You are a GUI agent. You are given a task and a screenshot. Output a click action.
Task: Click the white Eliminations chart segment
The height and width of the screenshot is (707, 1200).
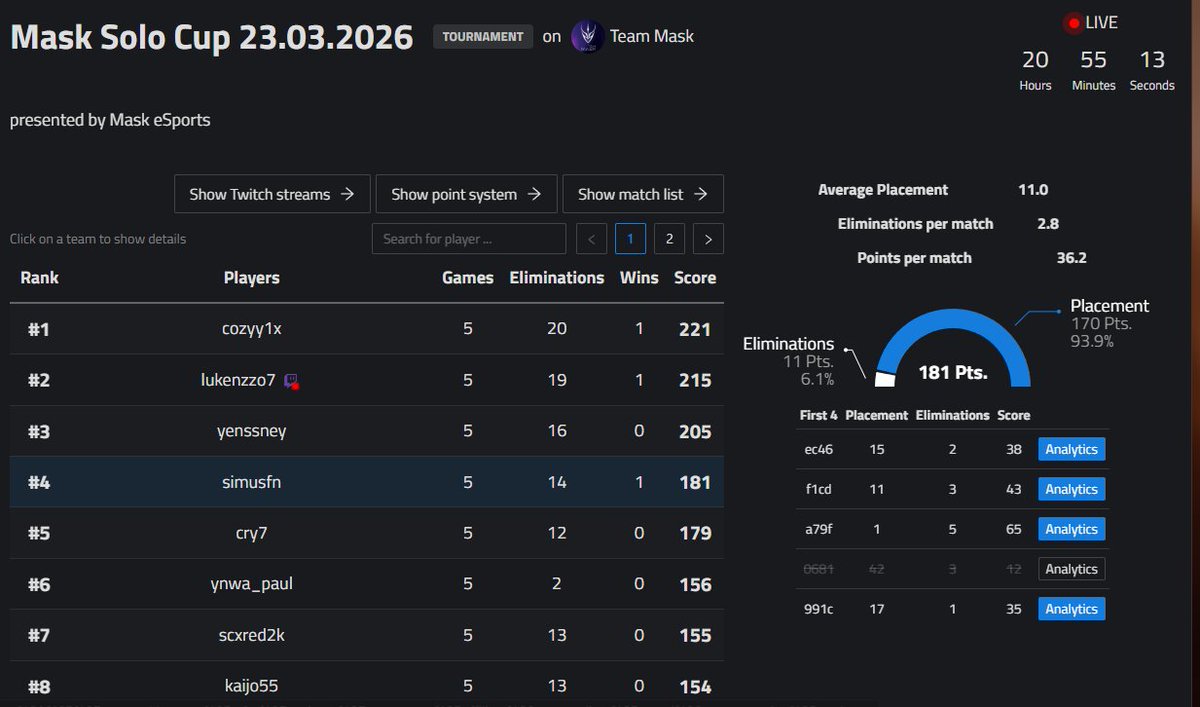pyautogui.click(x=885, y=379)
